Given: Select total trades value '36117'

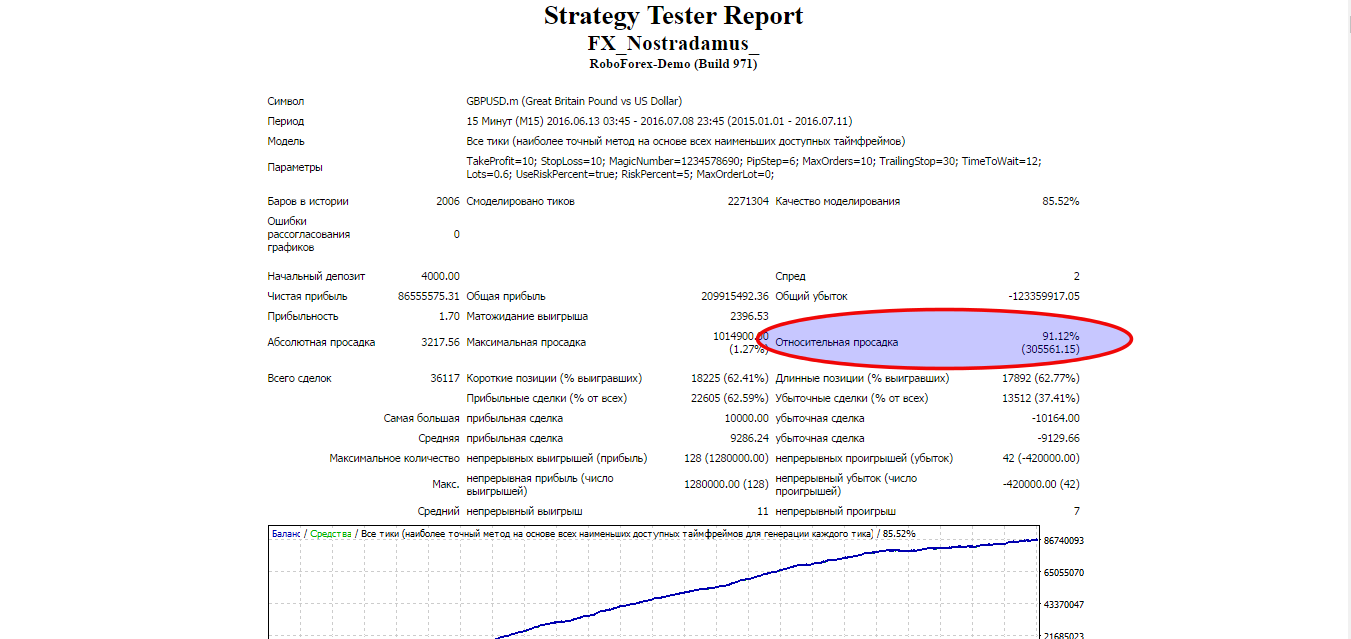Looking at the screenshot, I should 444,378.
